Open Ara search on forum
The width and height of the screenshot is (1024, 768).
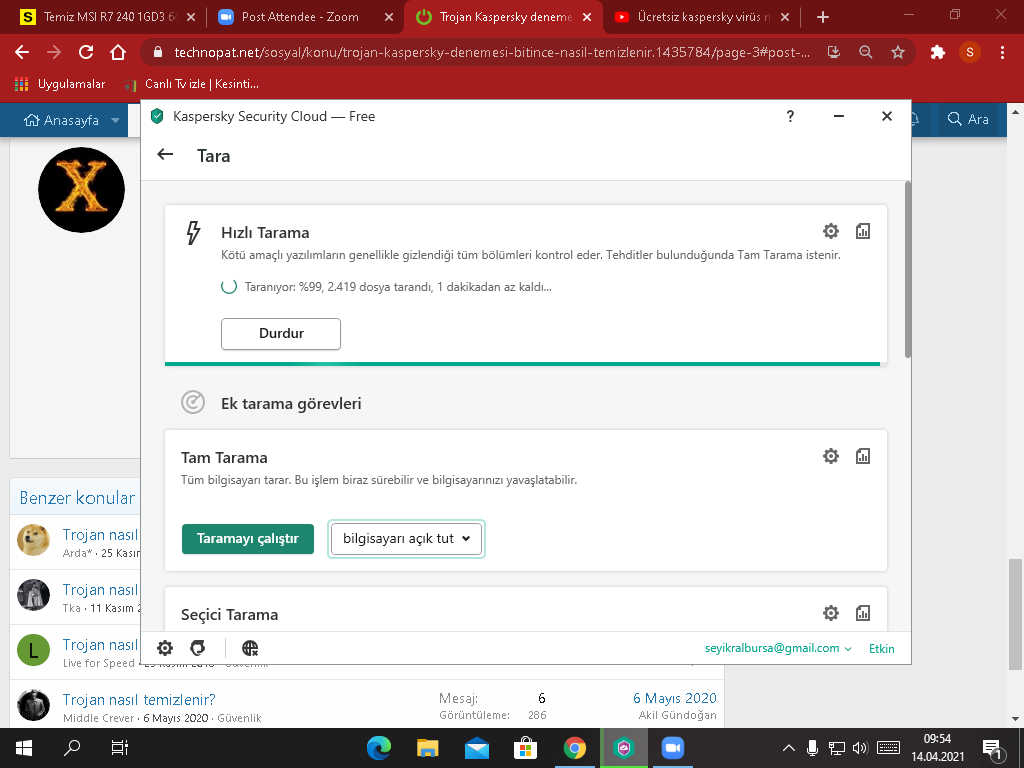[x=968, y=119]
